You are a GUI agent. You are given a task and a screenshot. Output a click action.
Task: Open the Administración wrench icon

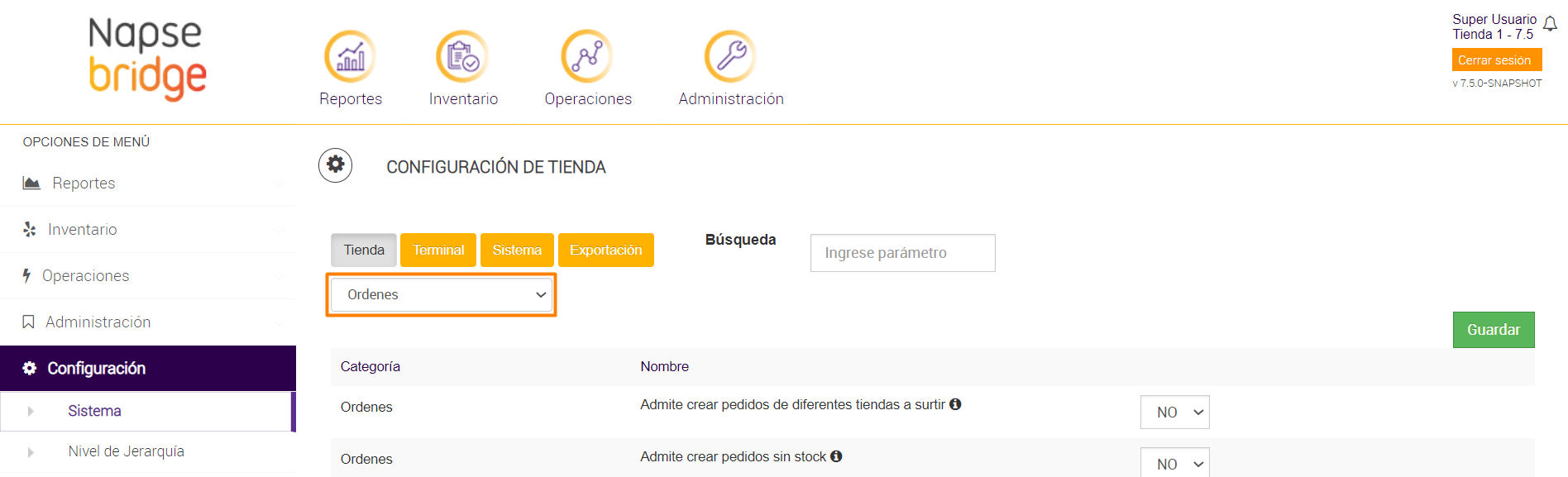point(730,56)
